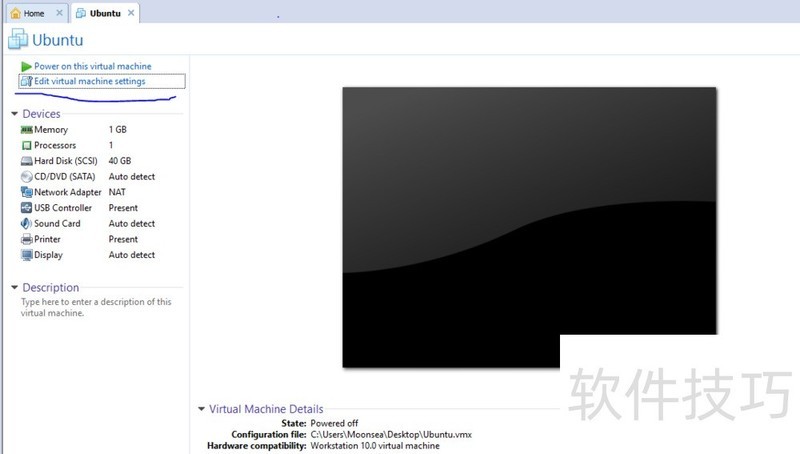Collapse the Devices section
Image resolution: width=800 pixels, height=454 pixels.
[14, 114]
